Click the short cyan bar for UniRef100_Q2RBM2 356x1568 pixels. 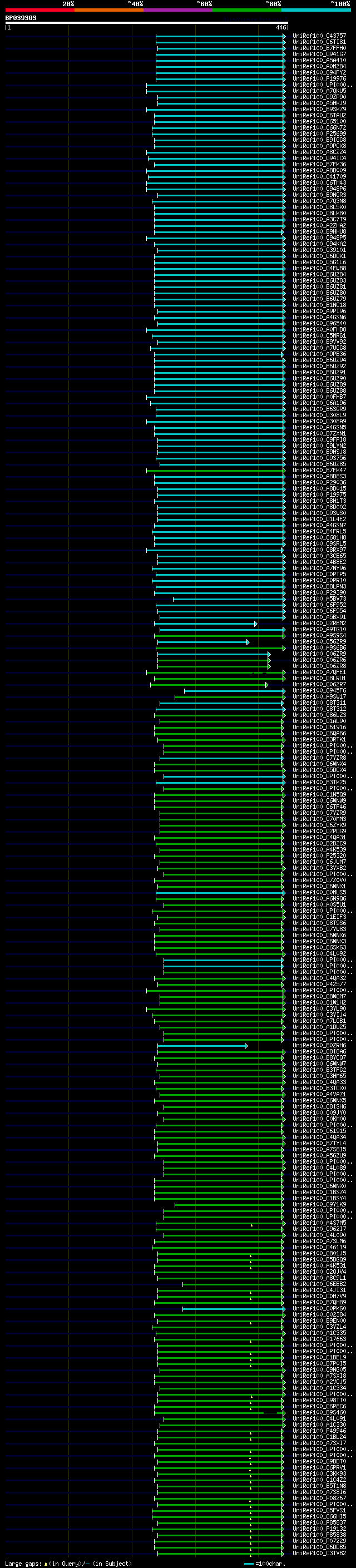(x=206, y=624)
